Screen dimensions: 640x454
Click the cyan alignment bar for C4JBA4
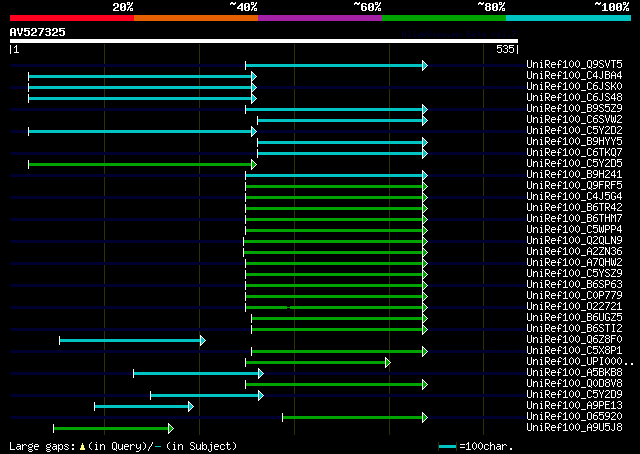pyautogui.click(x=142, y=76)
